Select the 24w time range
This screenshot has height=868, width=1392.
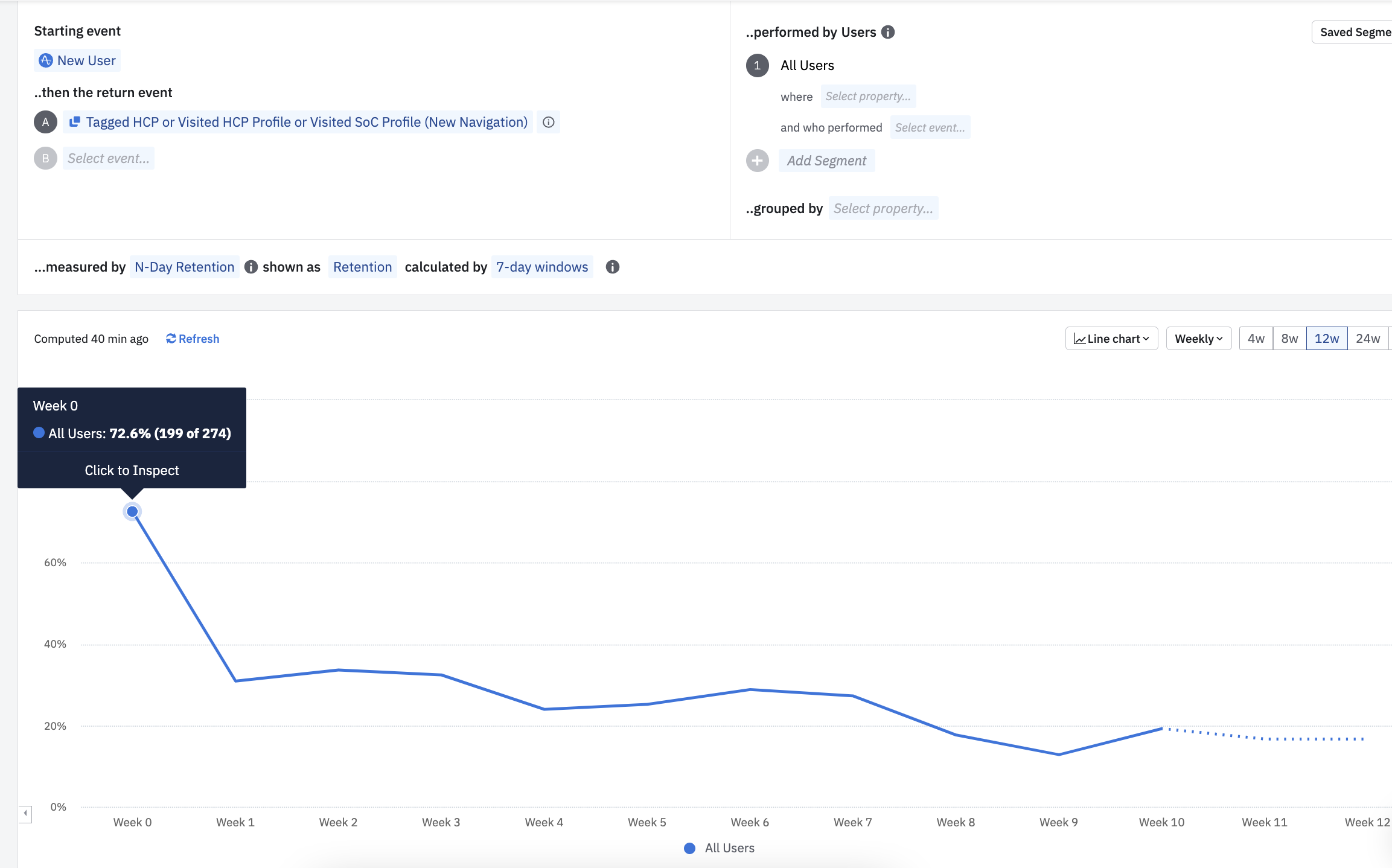(x=1367, y=339)
